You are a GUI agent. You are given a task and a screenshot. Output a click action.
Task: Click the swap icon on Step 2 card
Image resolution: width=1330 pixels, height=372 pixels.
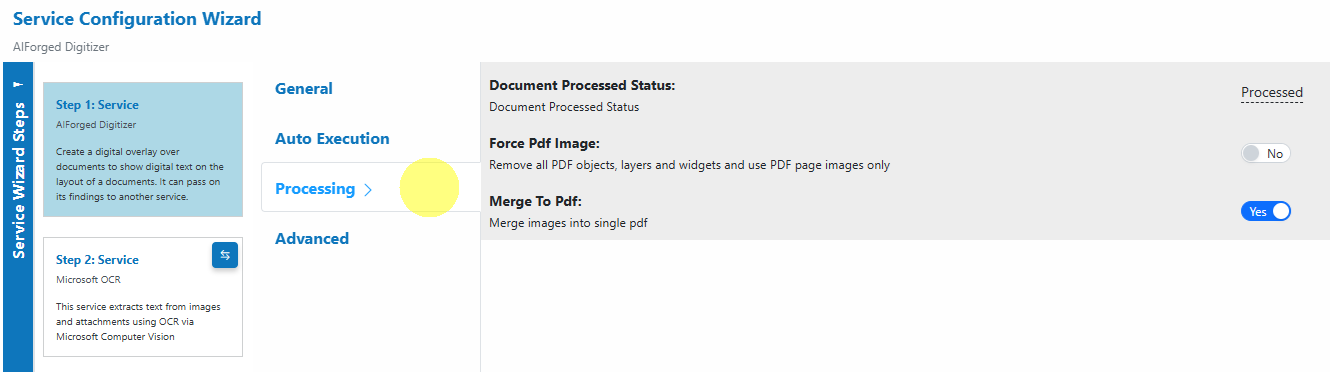click(x=225, y=255)
